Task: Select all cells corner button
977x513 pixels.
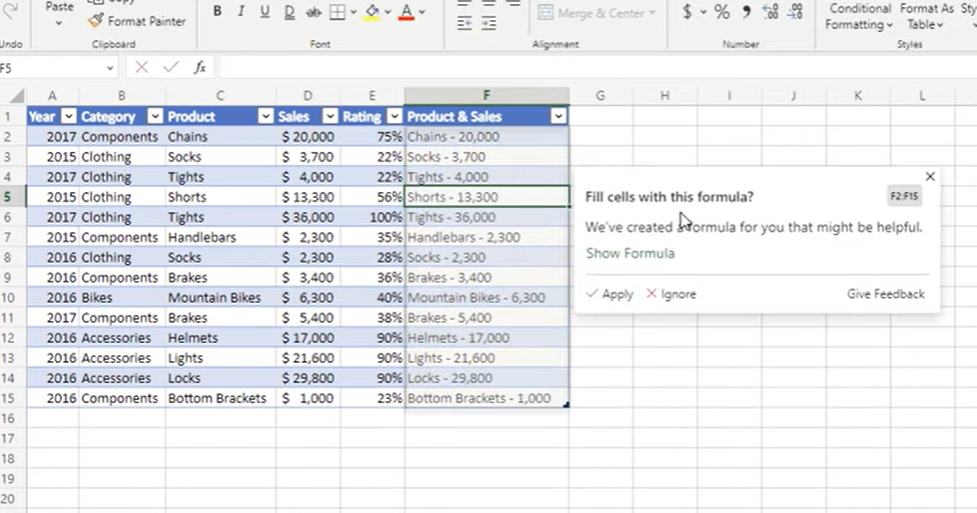Action: pos(16,96)
